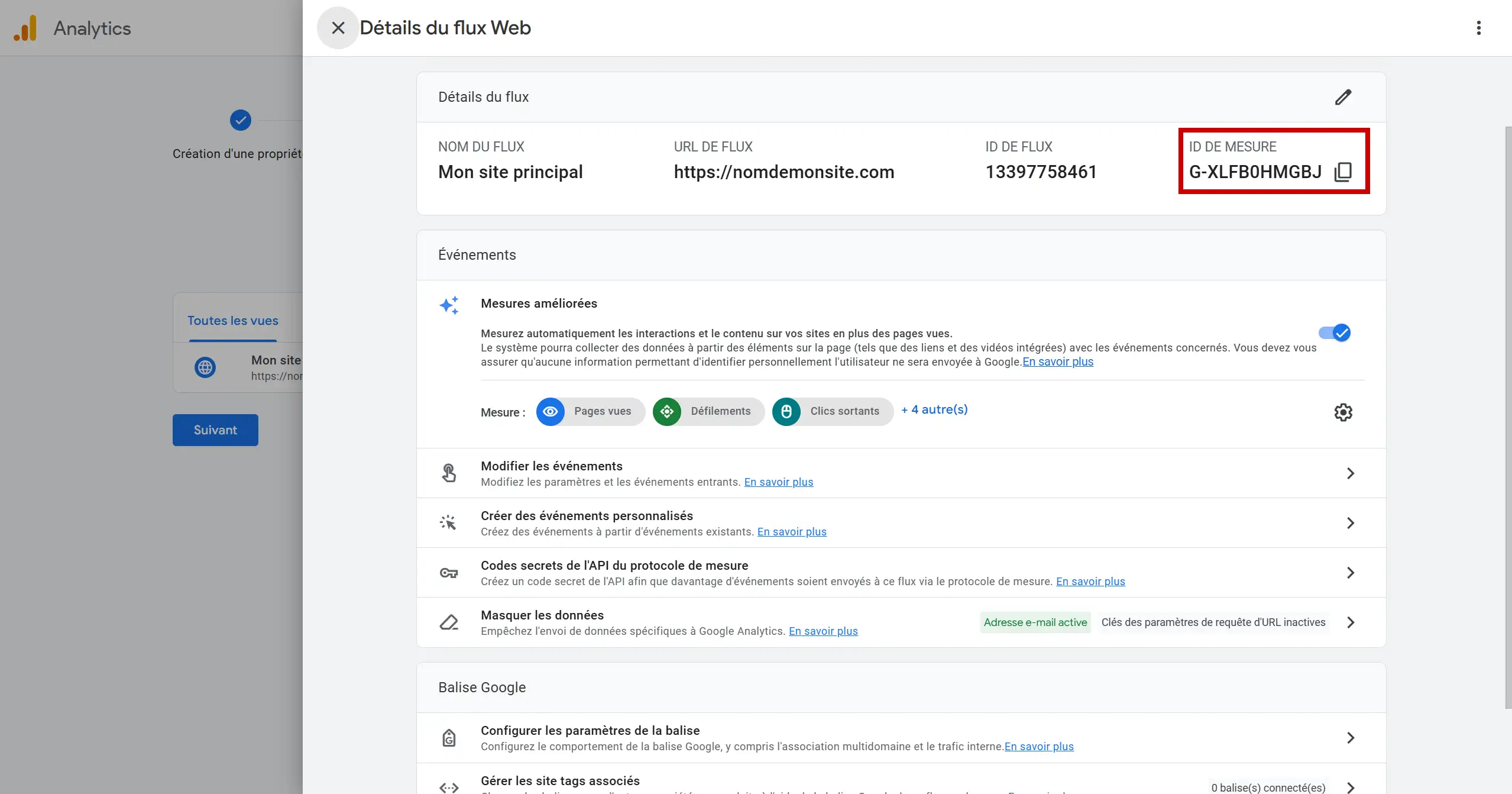Copy the measurement ID G-XLFB0HMGBJ
The width and height of the screenshot is (1512, 794).
(1343, 172)
